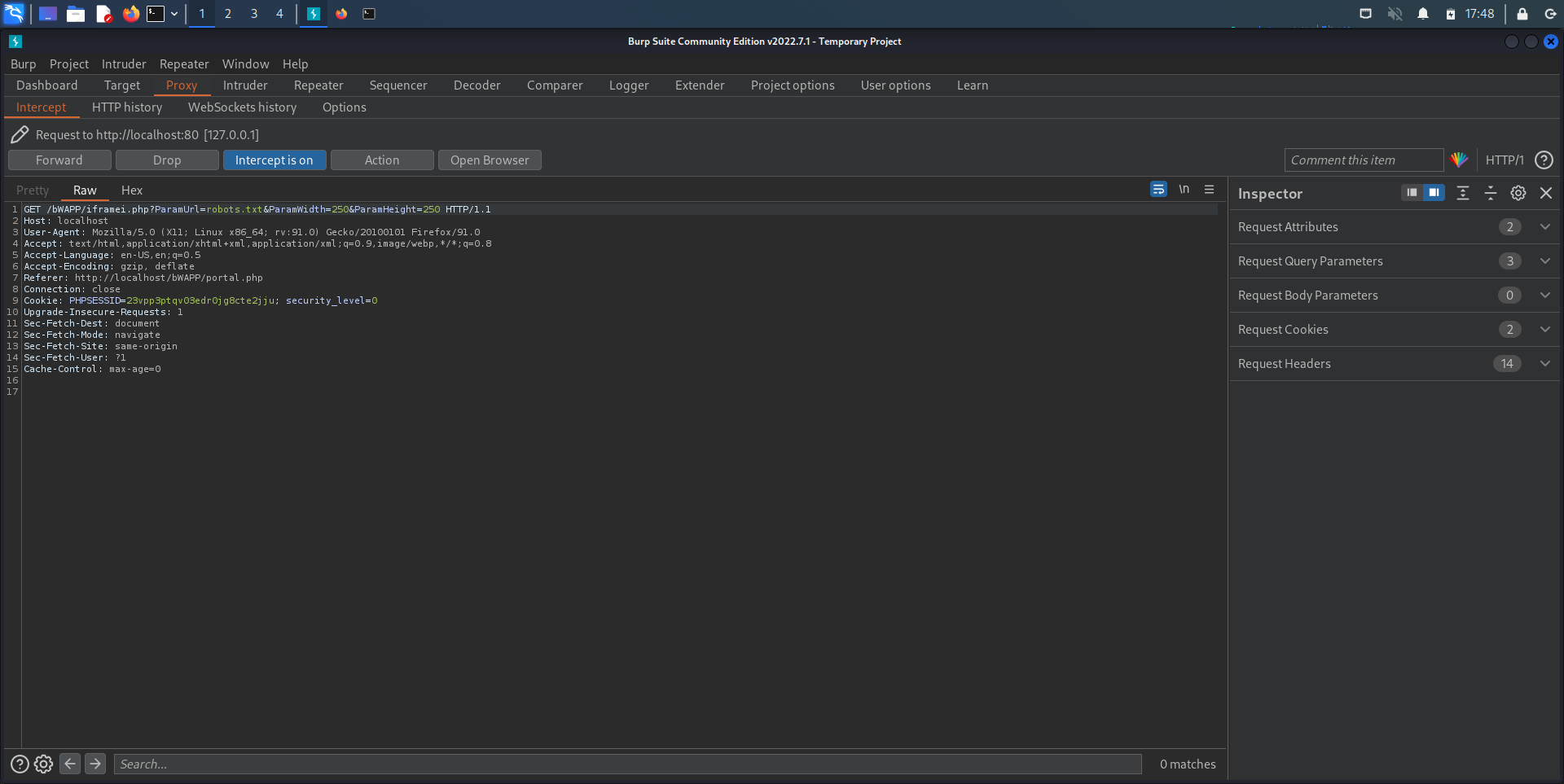Expand Request Query Parameters section
Viewport: 1564px width, 784px height.
point(1544,261)
